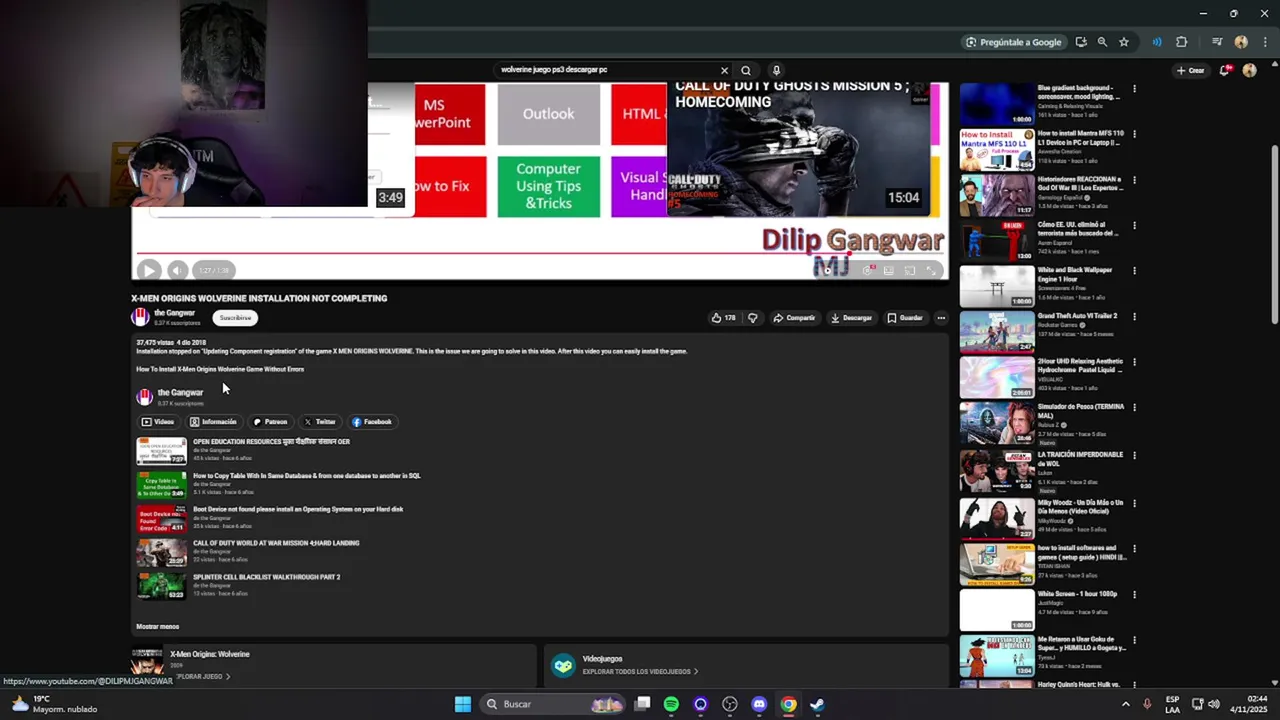Screen dimensions: 1280x720
Task: Open Discord from taskbar
Action: coord(759,704)
